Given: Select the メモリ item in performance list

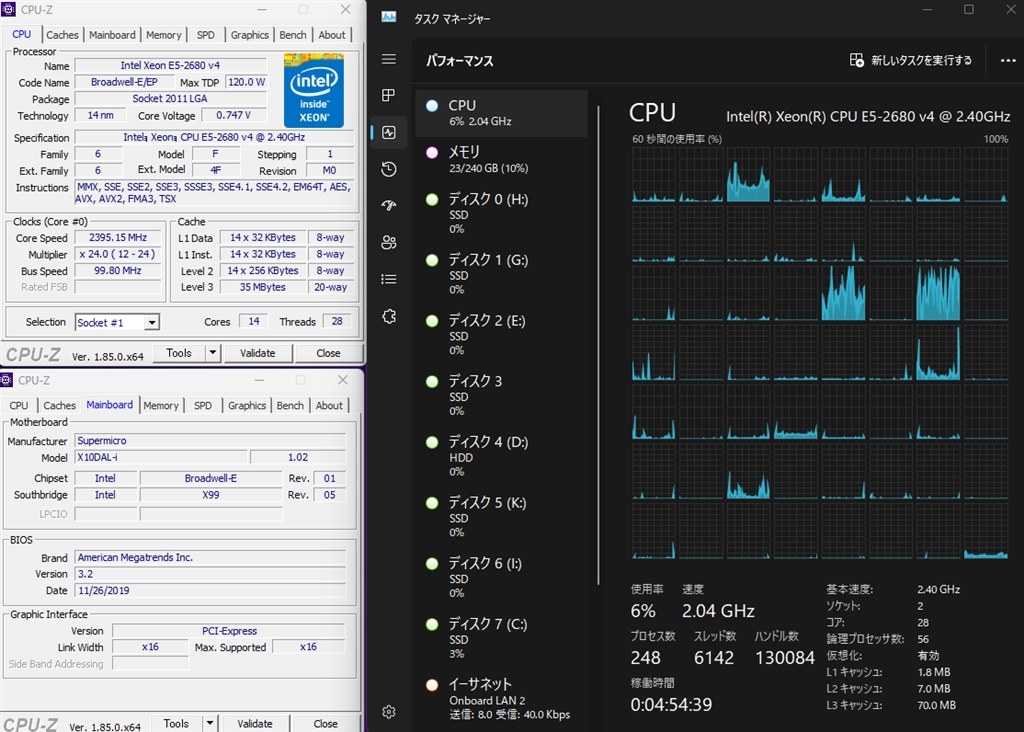Looking at the screenshot, I should 501,159.
